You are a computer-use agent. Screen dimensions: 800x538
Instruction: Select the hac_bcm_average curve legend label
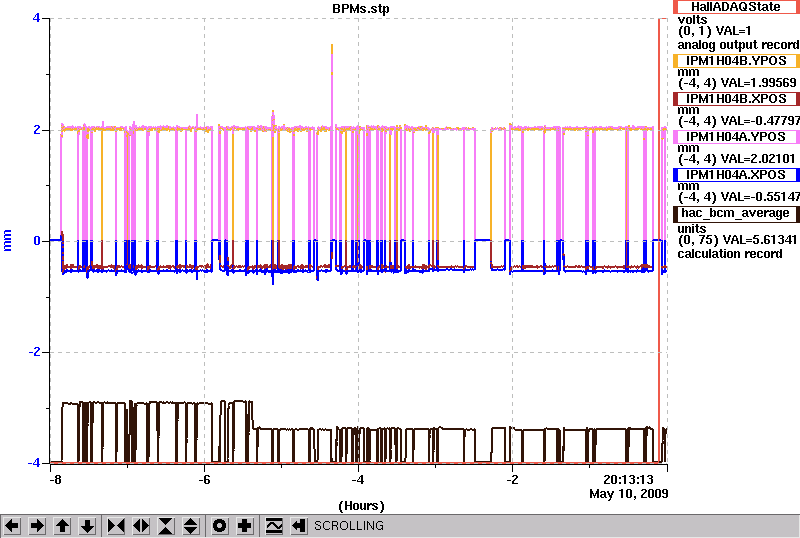pyautogui.click(x=736, y=213)
